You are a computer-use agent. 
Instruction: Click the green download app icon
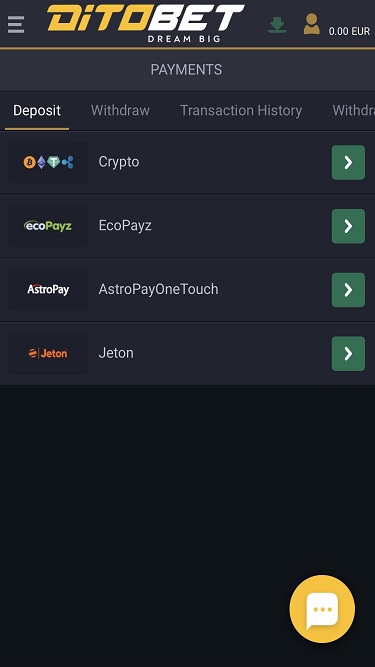pos(277,25)
